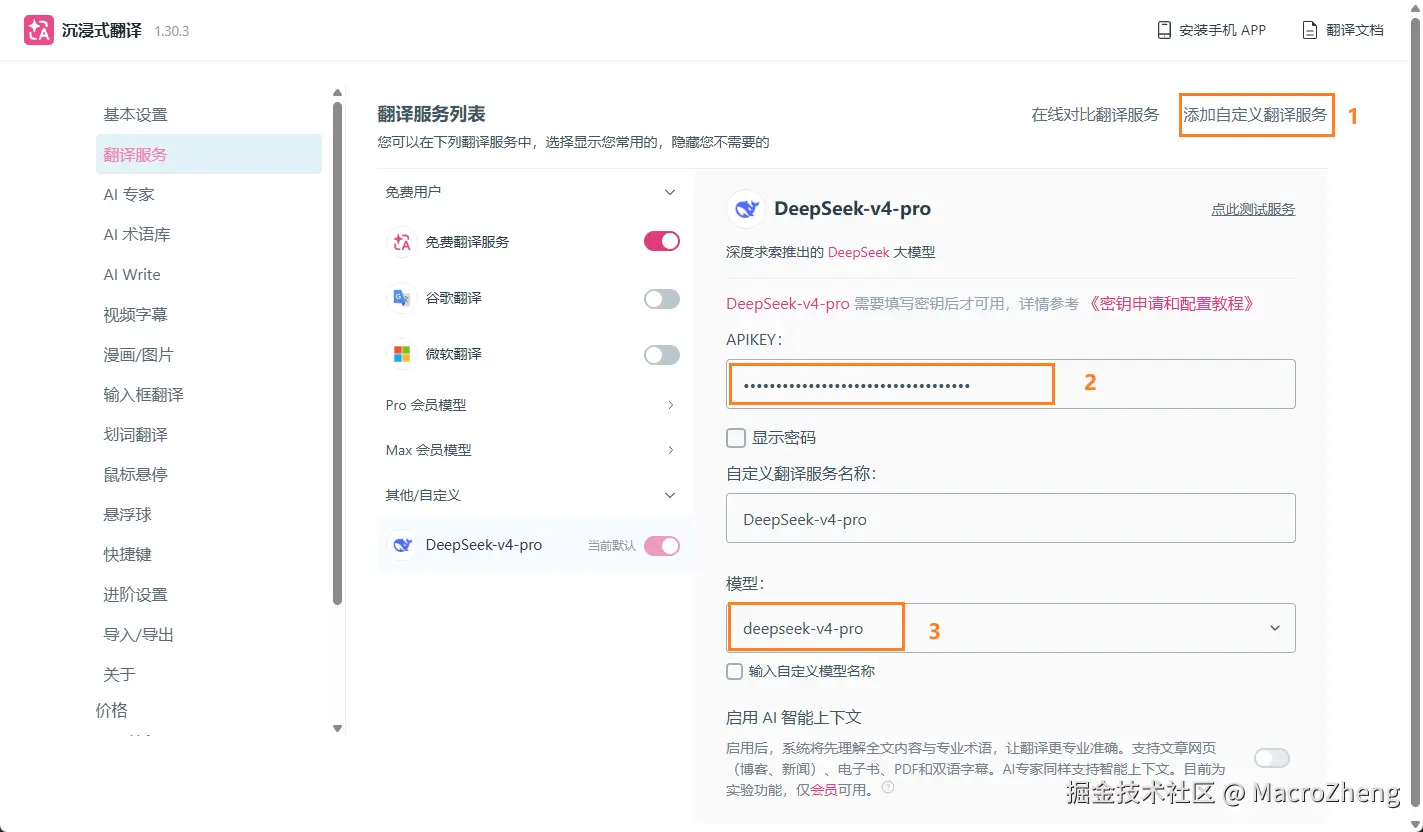Open 价格 in the sidebar
Viewport: 1423px width, 832px height.
[x=112, y=710]
